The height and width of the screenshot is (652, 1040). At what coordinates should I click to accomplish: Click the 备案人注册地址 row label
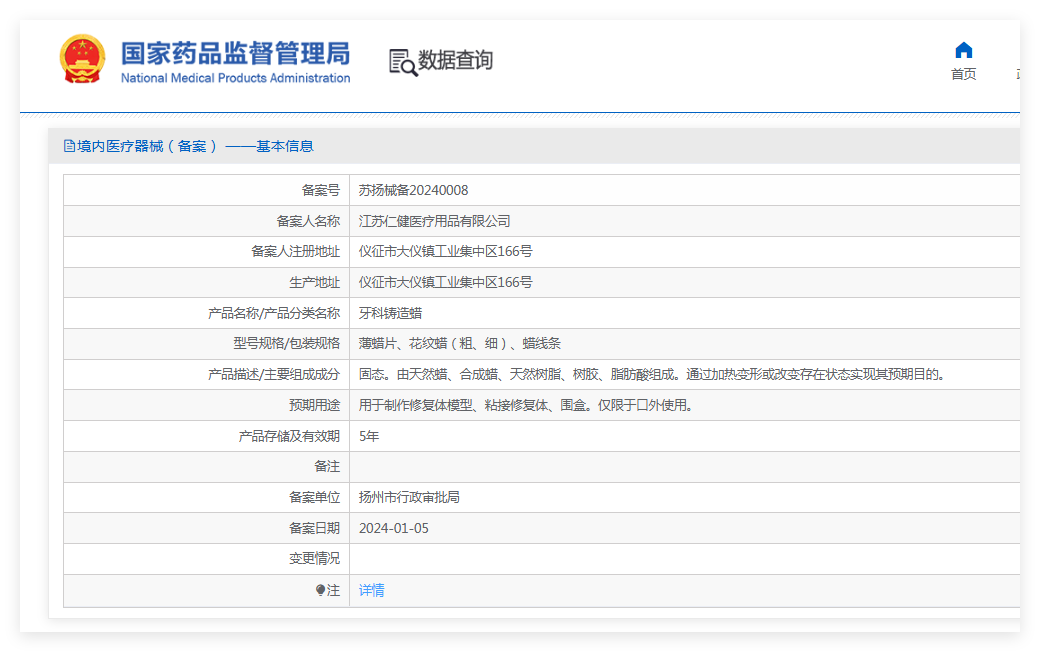pyautogui.click(x=295, y=251)
